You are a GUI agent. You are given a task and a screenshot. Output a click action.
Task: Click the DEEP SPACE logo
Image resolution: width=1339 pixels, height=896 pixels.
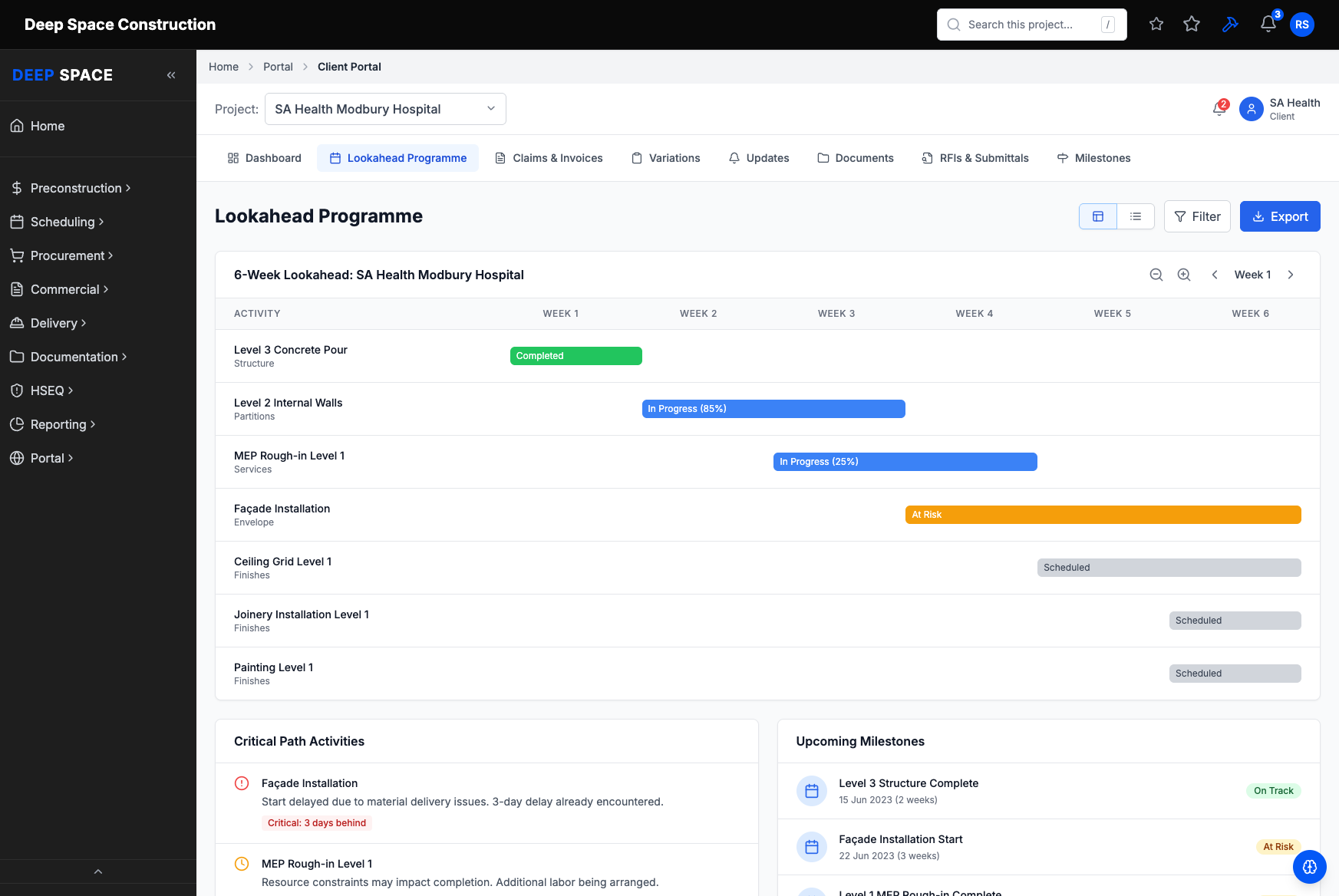tap(63, 75)
